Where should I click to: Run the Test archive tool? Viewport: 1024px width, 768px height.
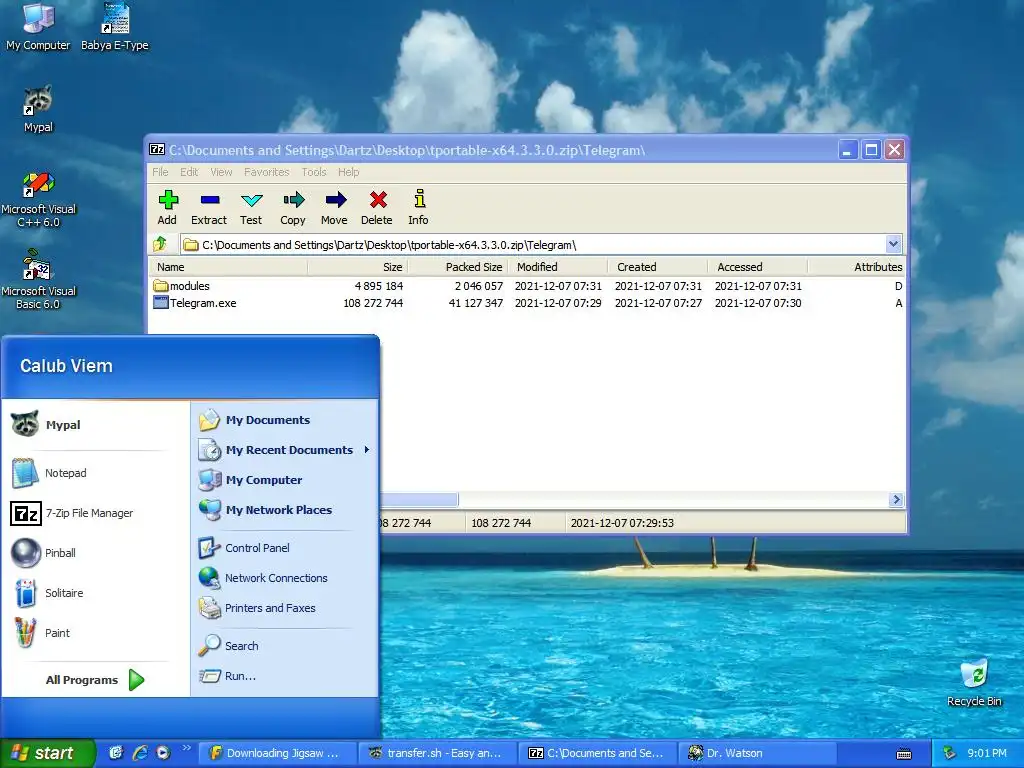click(251, 208)
